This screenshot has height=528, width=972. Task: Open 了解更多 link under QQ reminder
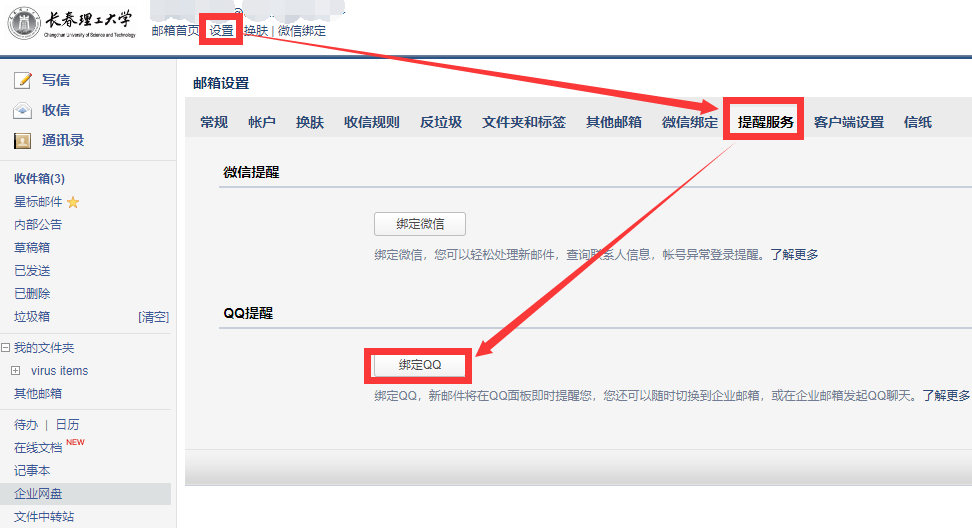coord(946,395)
